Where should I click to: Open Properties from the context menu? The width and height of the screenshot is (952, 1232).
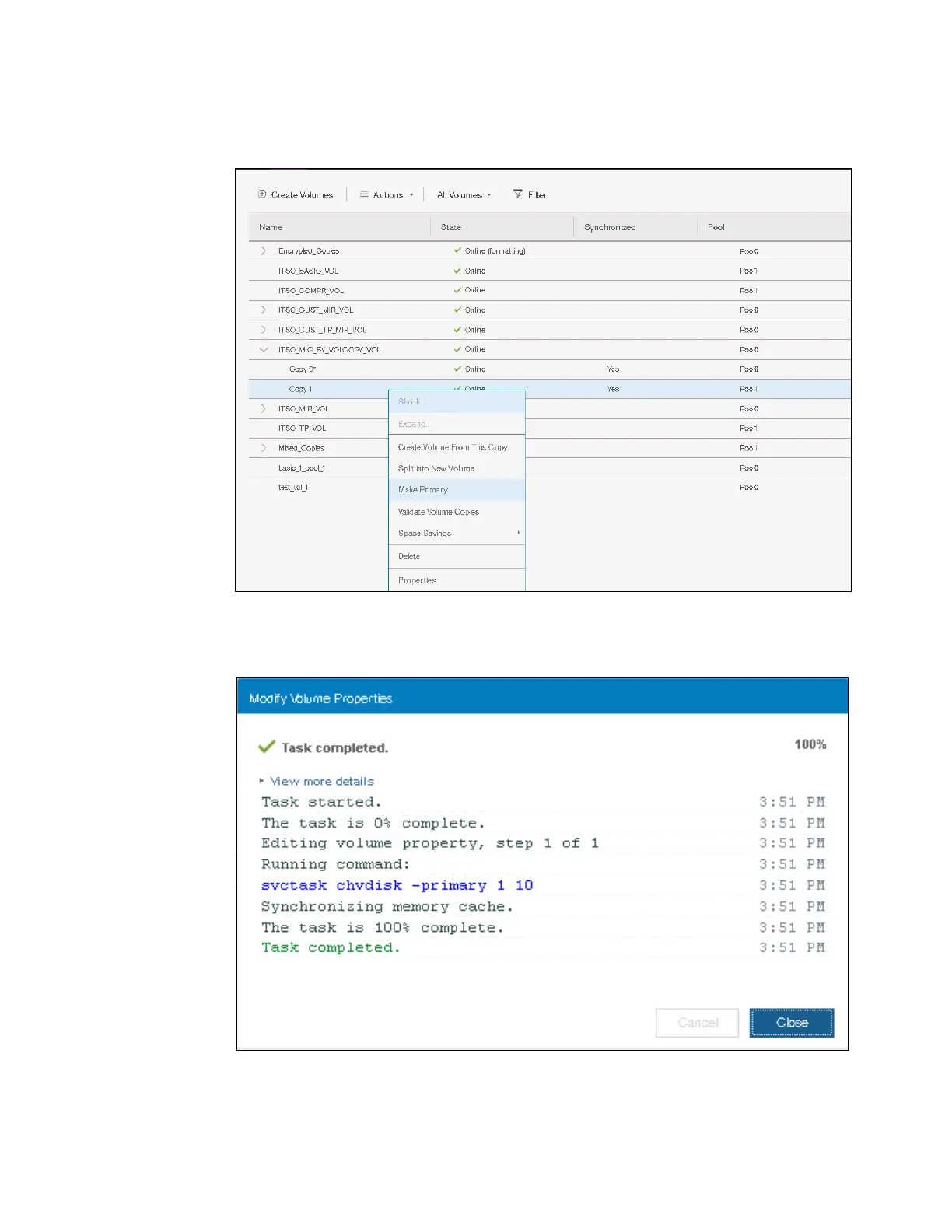point(417,580)
